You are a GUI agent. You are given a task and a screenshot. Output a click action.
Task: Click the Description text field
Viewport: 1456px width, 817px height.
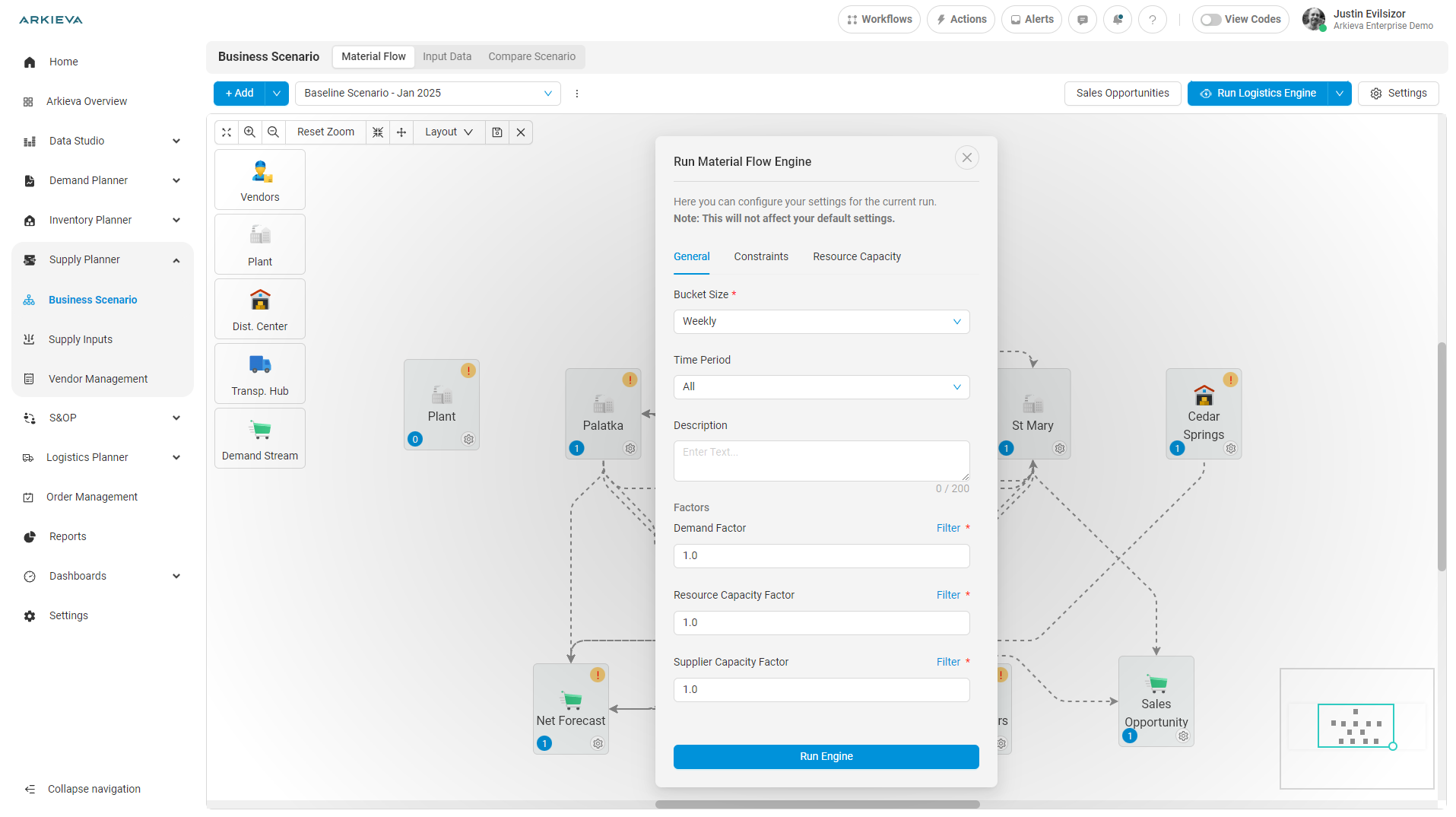821,461
